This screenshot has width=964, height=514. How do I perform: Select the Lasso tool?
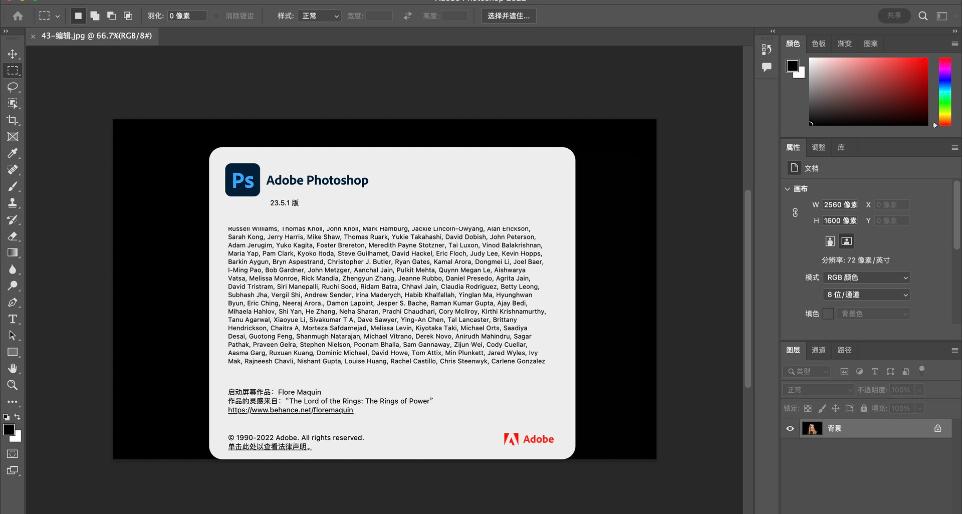(x=13, y=87)
